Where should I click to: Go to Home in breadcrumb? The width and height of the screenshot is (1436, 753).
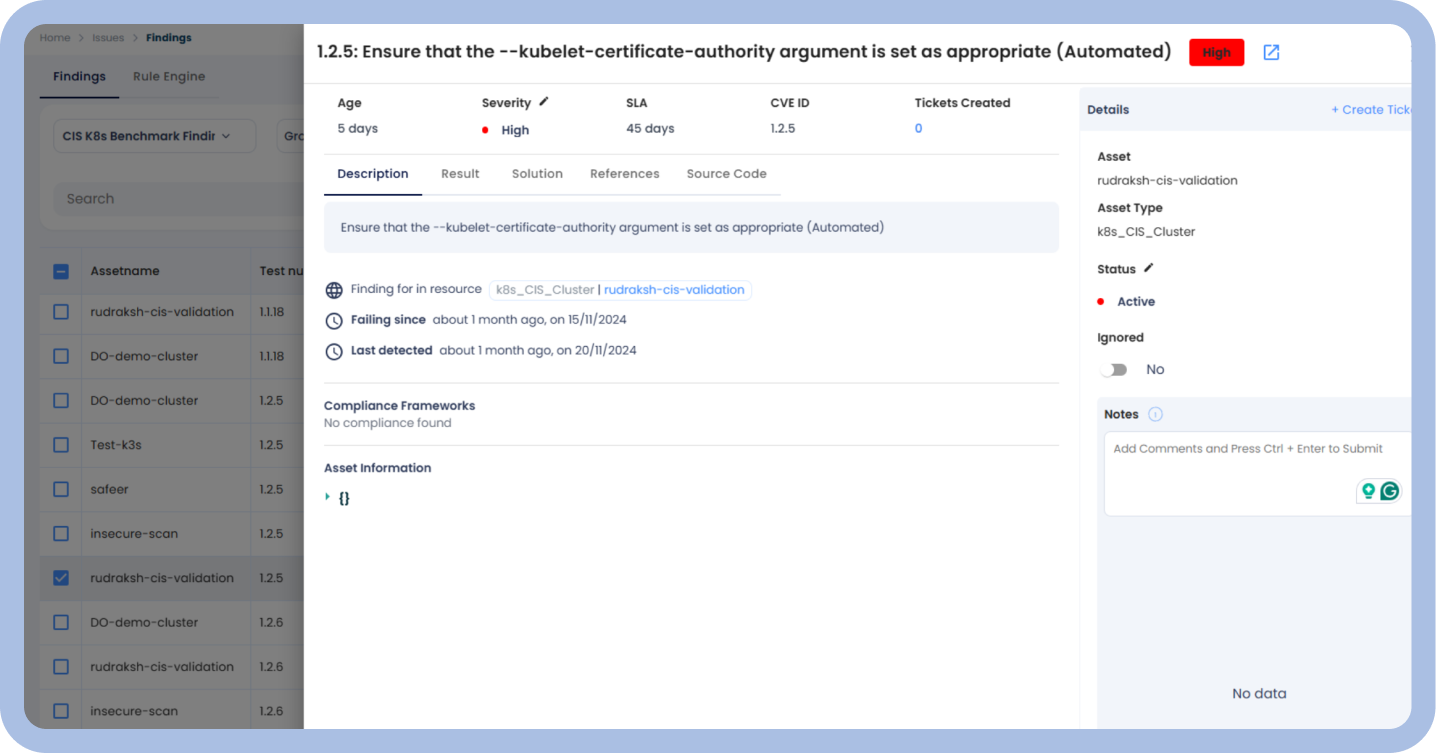[55, 38]
